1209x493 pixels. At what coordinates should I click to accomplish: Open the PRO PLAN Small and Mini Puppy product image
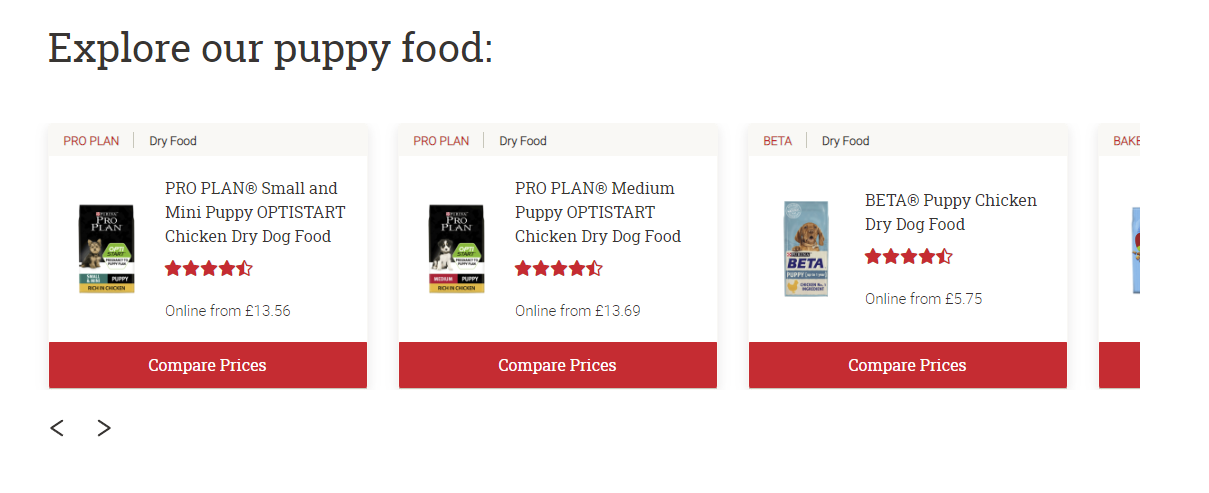[107, 248]
